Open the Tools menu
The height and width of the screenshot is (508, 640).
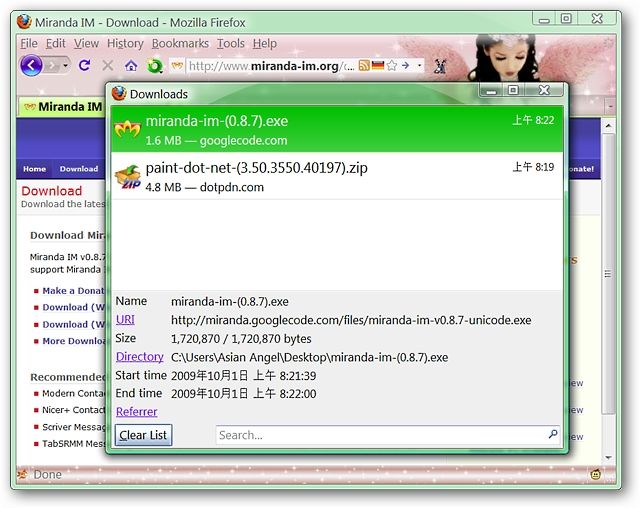(231, 43)
